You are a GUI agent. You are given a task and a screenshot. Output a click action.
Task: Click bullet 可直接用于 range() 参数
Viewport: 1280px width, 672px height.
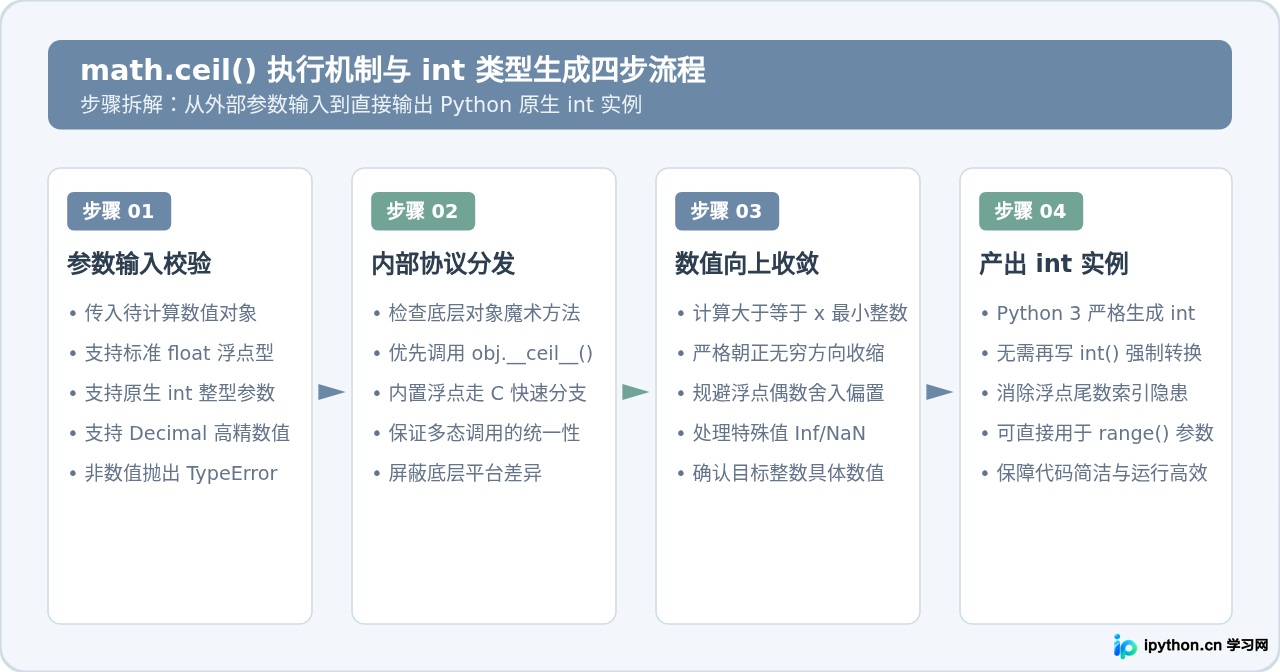(x=1096, y=433)
